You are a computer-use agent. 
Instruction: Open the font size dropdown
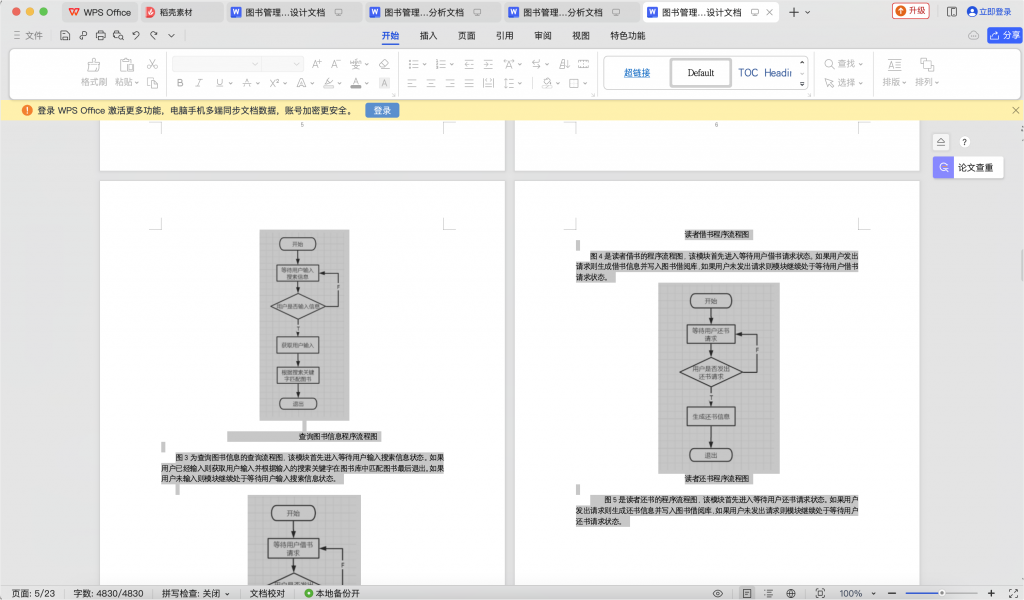coord(297,64)
